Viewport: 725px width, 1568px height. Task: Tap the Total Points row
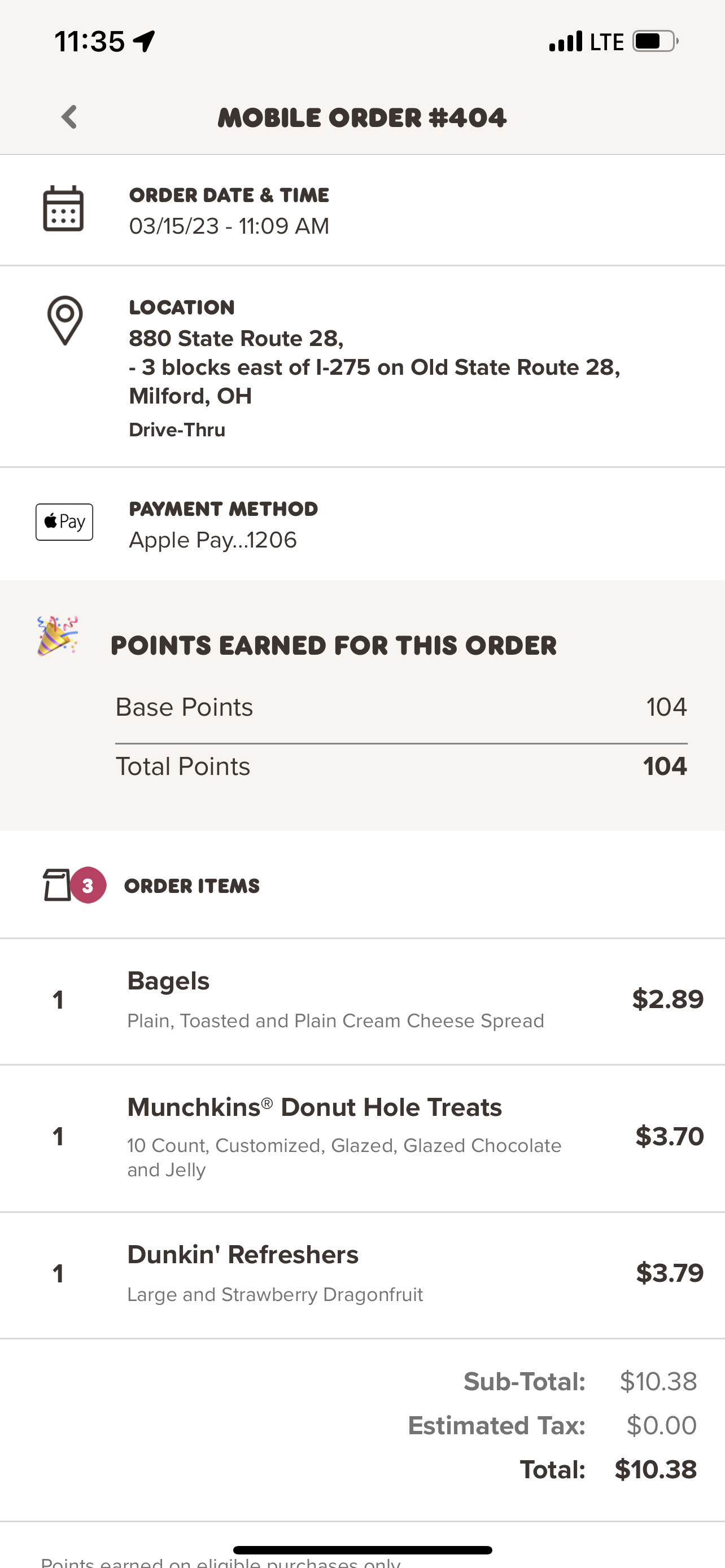coord(400,767)
